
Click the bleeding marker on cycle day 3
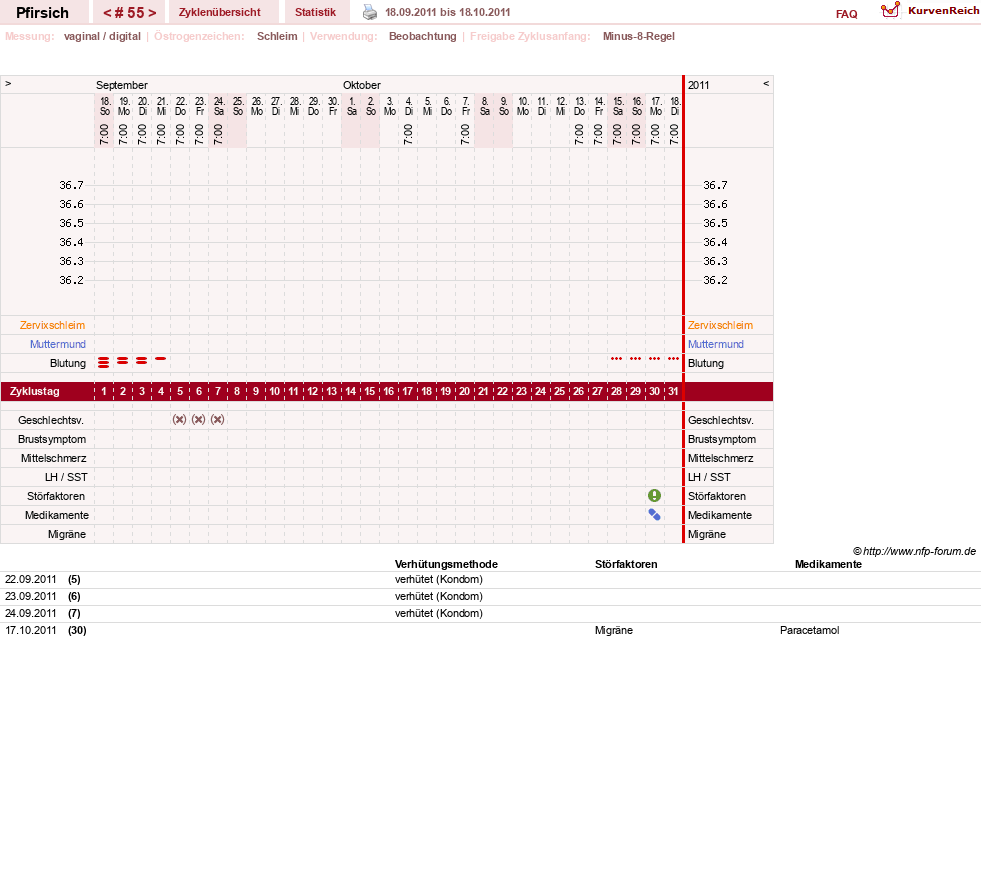tap(141, 360)
